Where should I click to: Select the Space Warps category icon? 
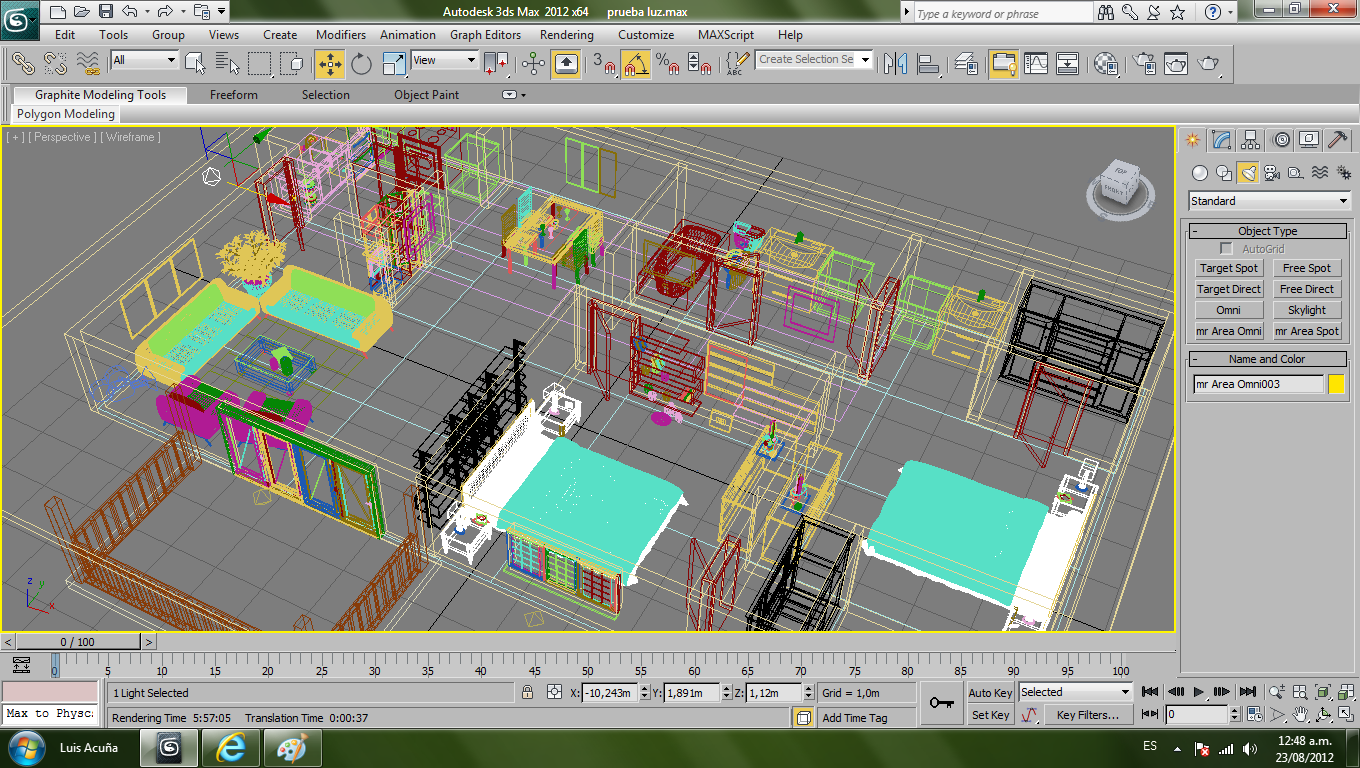coord(1320,173)
